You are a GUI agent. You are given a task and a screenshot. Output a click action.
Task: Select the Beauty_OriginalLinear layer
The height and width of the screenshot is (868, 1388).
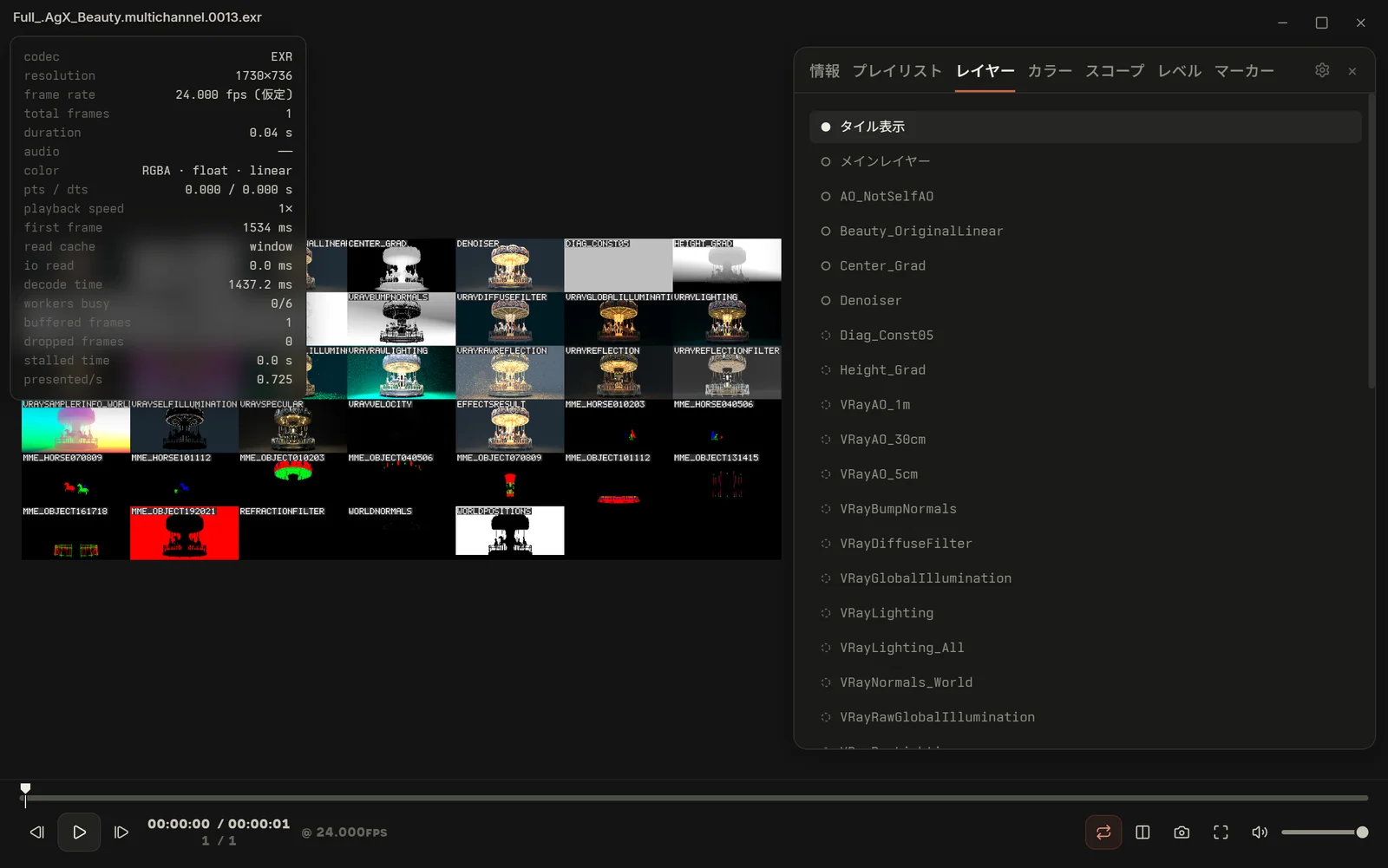(1085, 231)
